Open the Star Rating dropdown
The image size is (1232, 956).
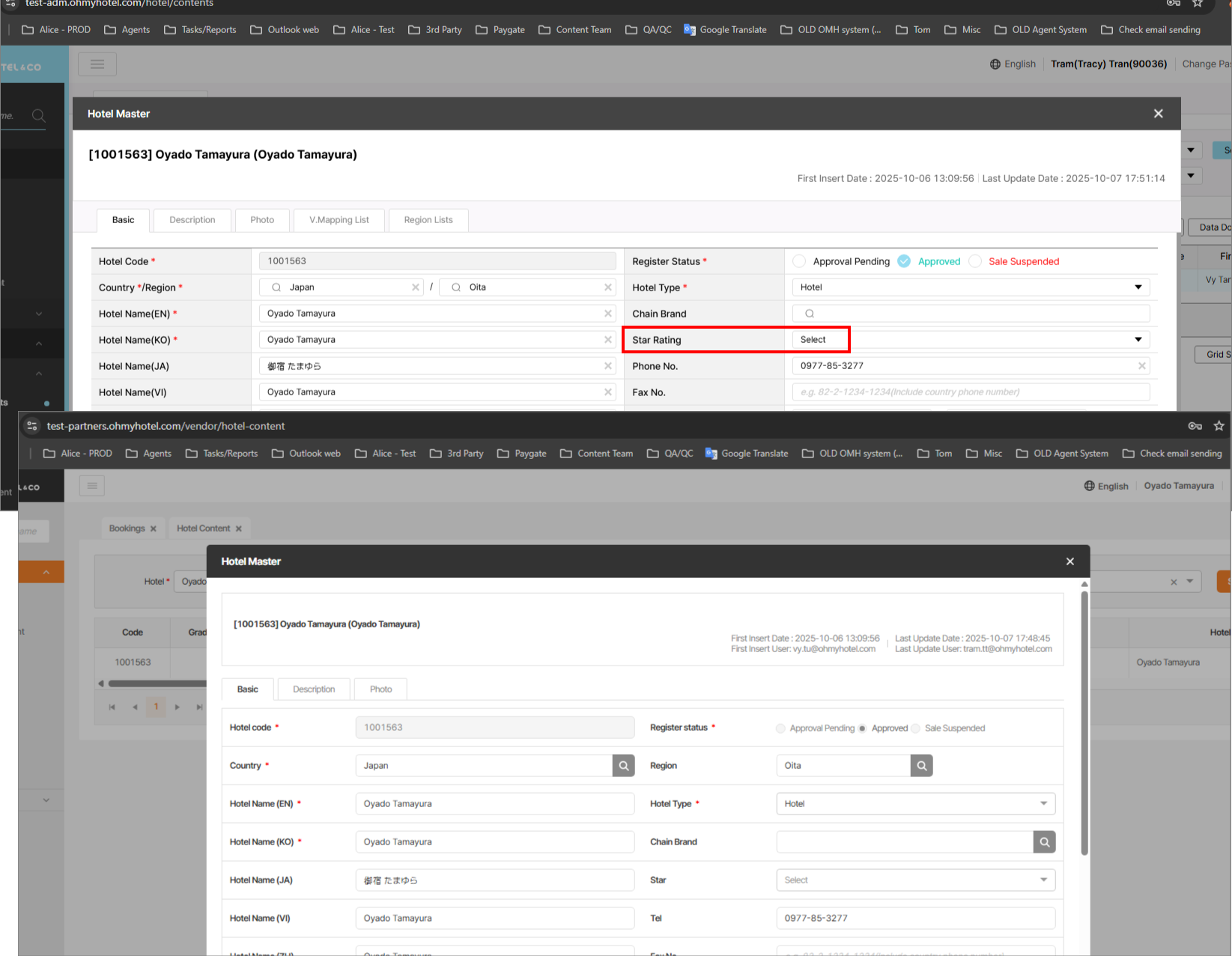click(971, 340)
